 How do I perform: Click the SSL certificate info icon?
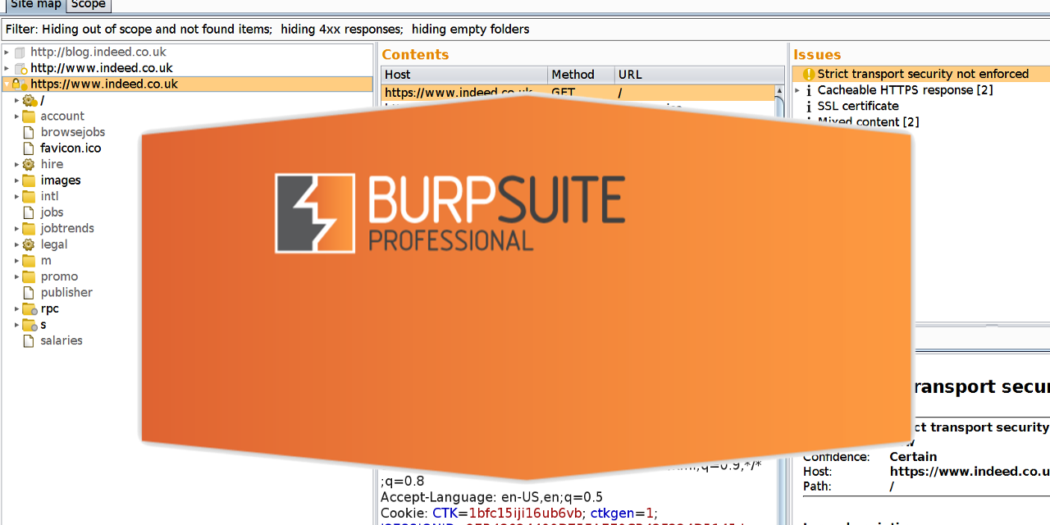(808, 106)
